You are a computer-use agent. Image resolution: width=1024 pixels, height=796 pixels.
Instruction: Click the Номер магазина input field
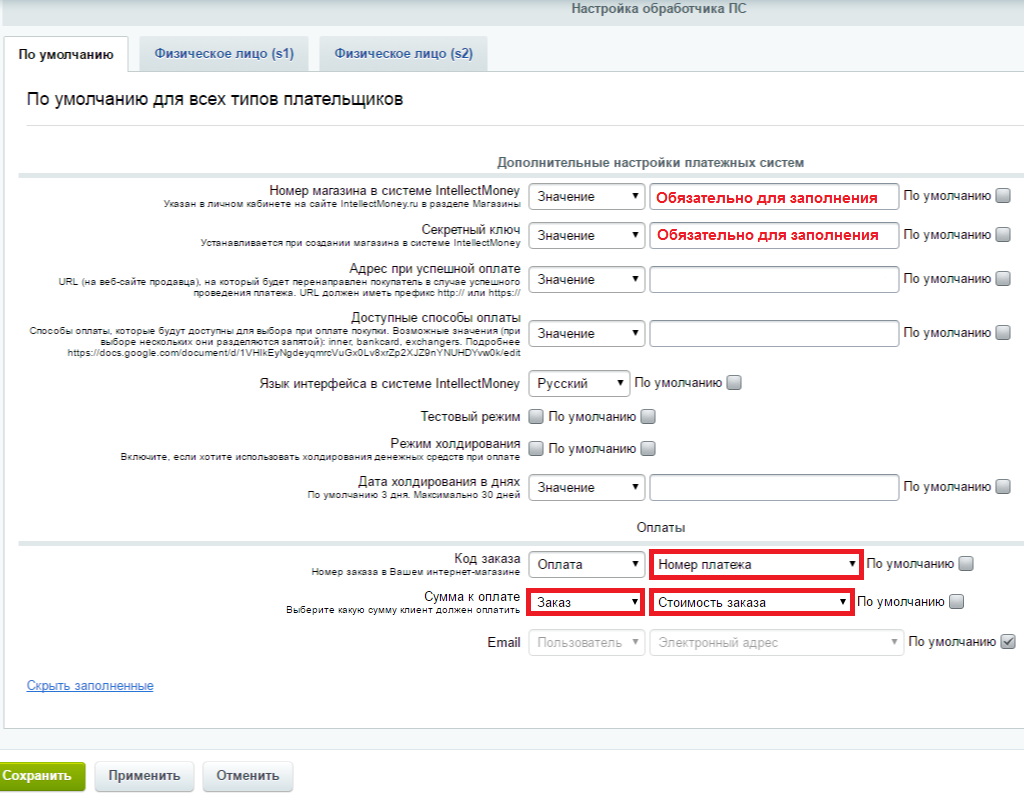(773, 197)
